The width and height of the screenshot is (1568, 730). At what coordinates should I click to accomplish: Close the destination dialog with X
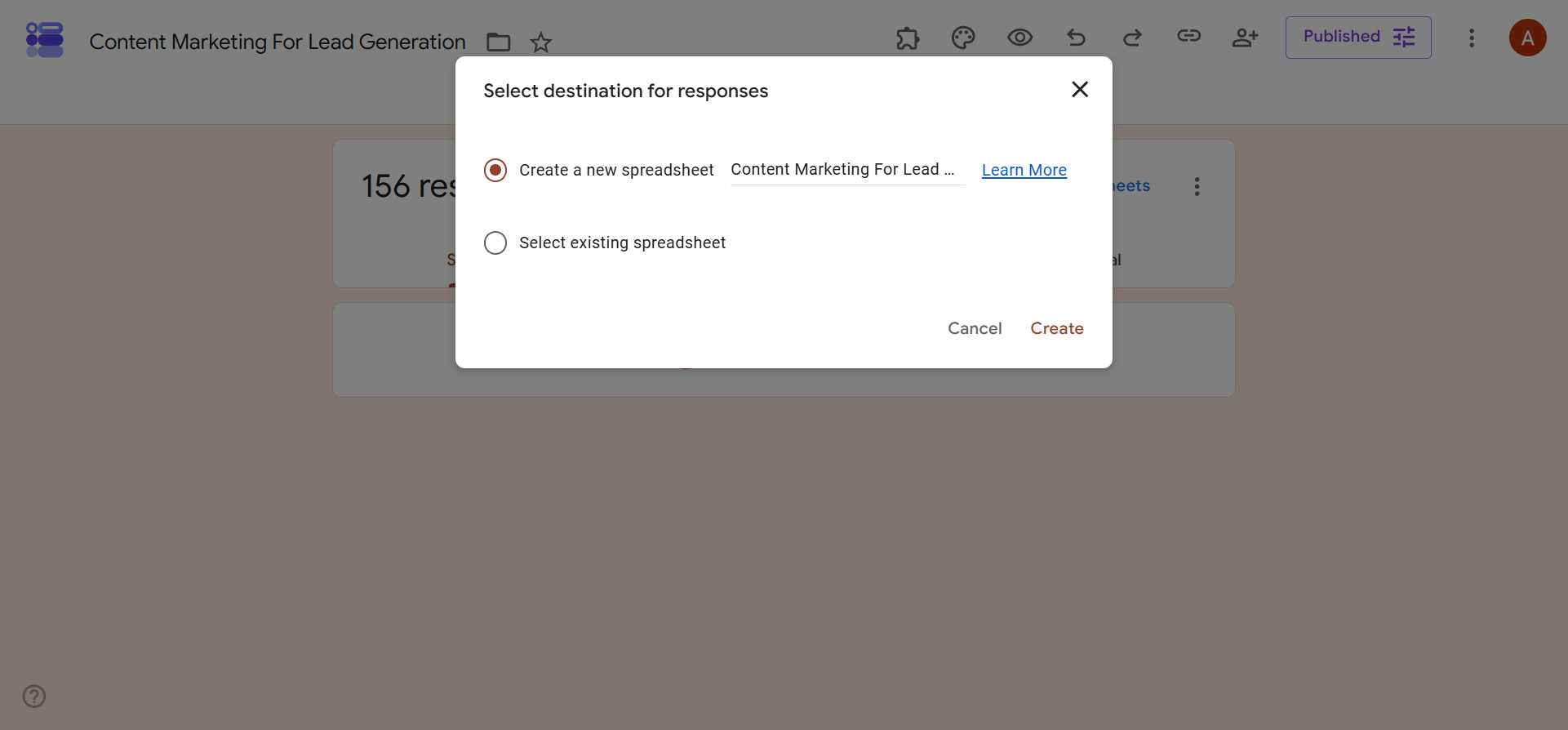coord(1080,89)
